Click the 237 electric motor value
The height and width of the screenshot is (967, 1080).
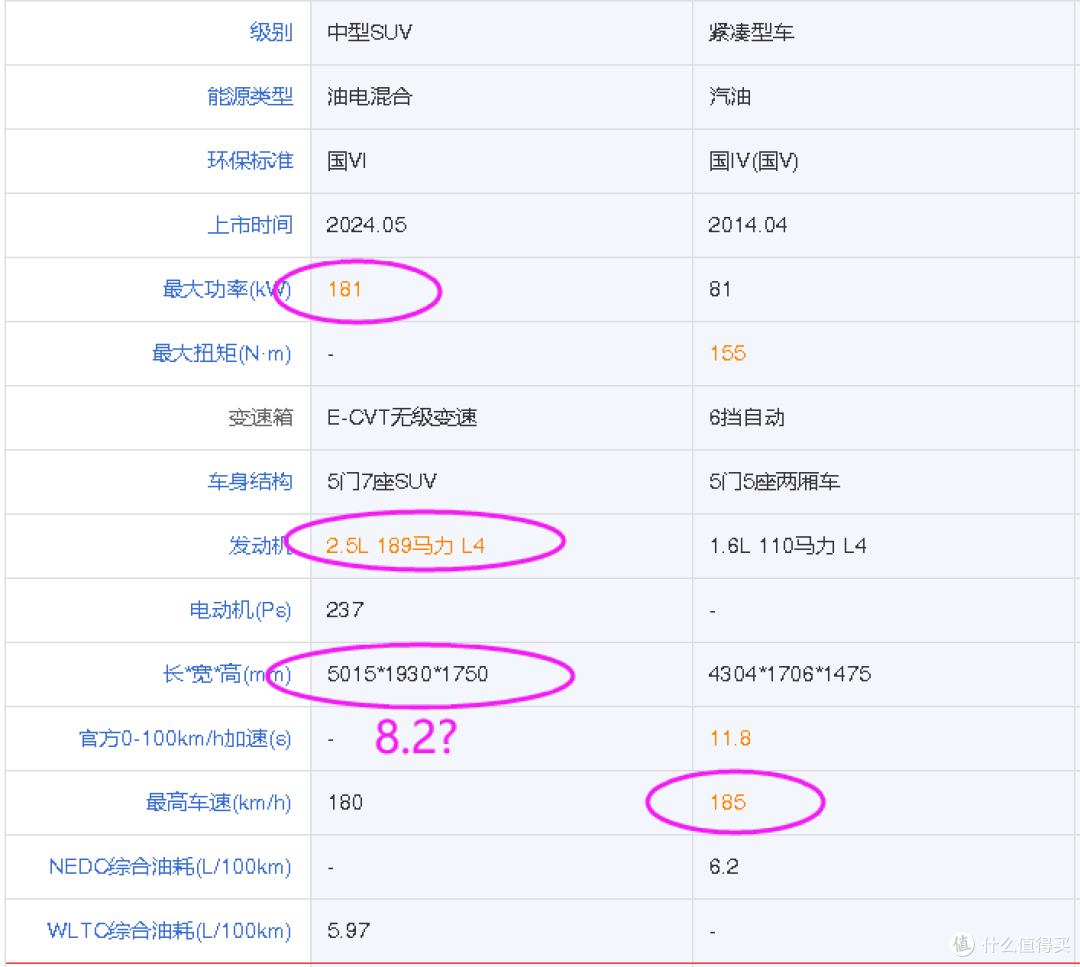pos(345,610)
